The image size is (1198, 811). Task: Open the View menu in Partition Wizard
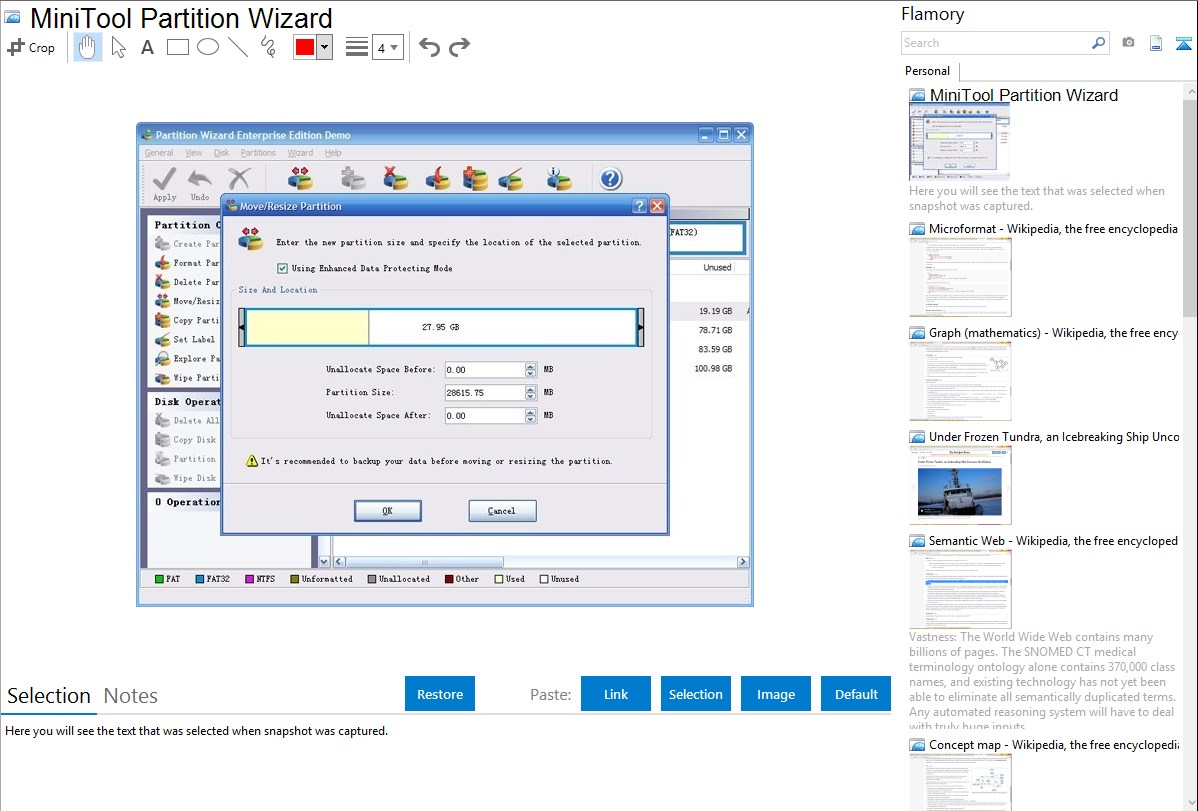tap(194, 153)
